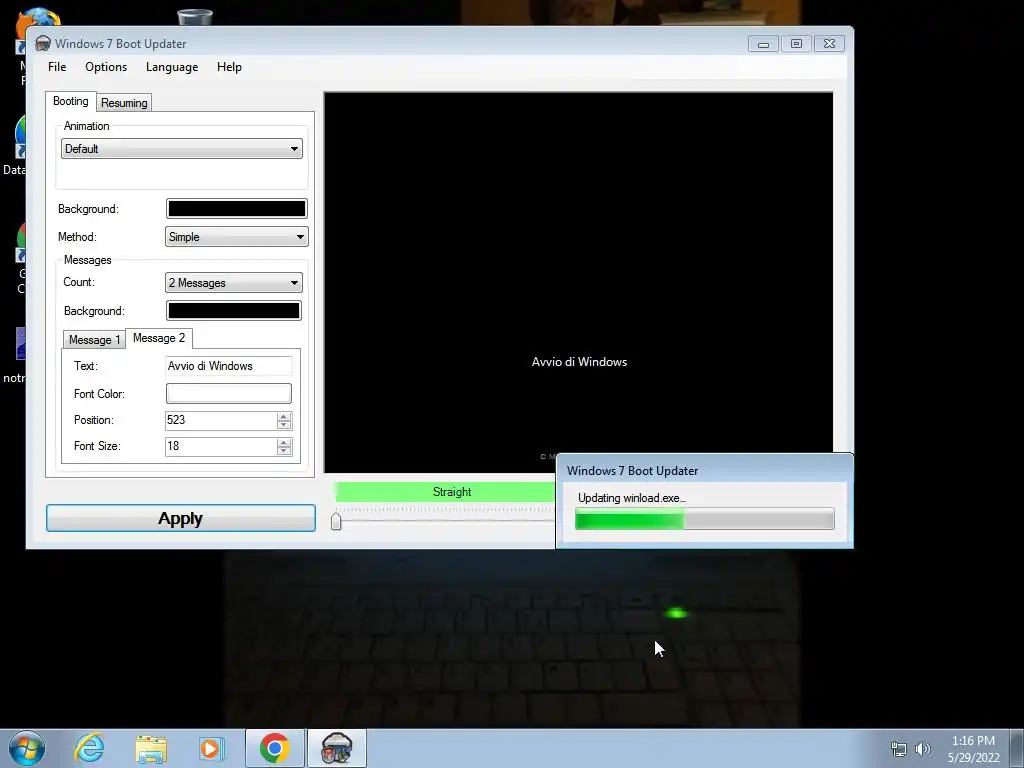Pick the Messages Background color swatch
This screenshot has width=1024, height=768.
234,311
